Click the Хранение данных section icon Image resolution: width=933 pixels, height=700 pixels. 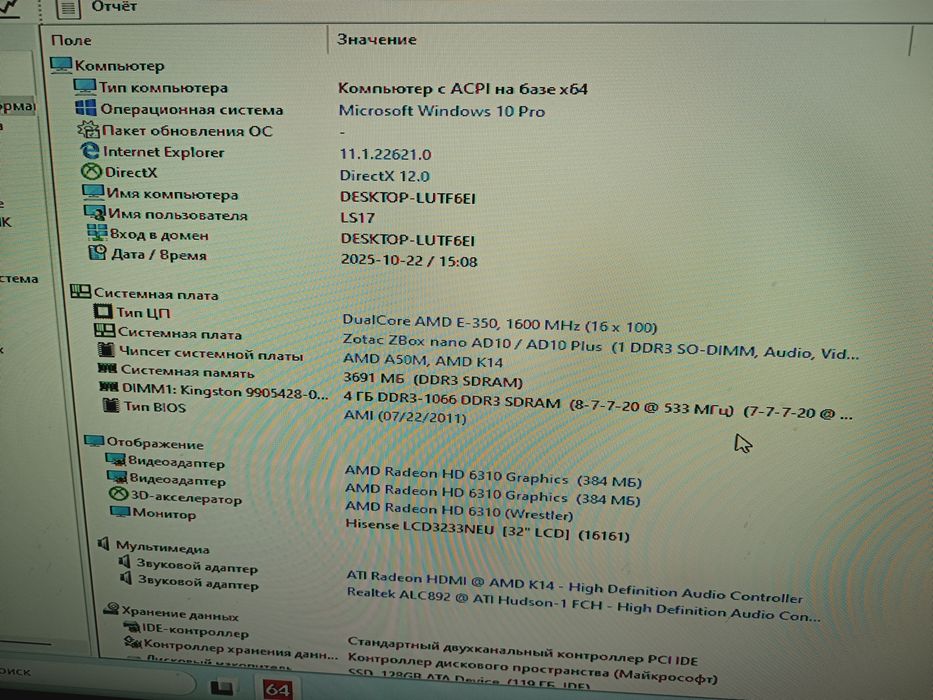click(x=111, y=609)
